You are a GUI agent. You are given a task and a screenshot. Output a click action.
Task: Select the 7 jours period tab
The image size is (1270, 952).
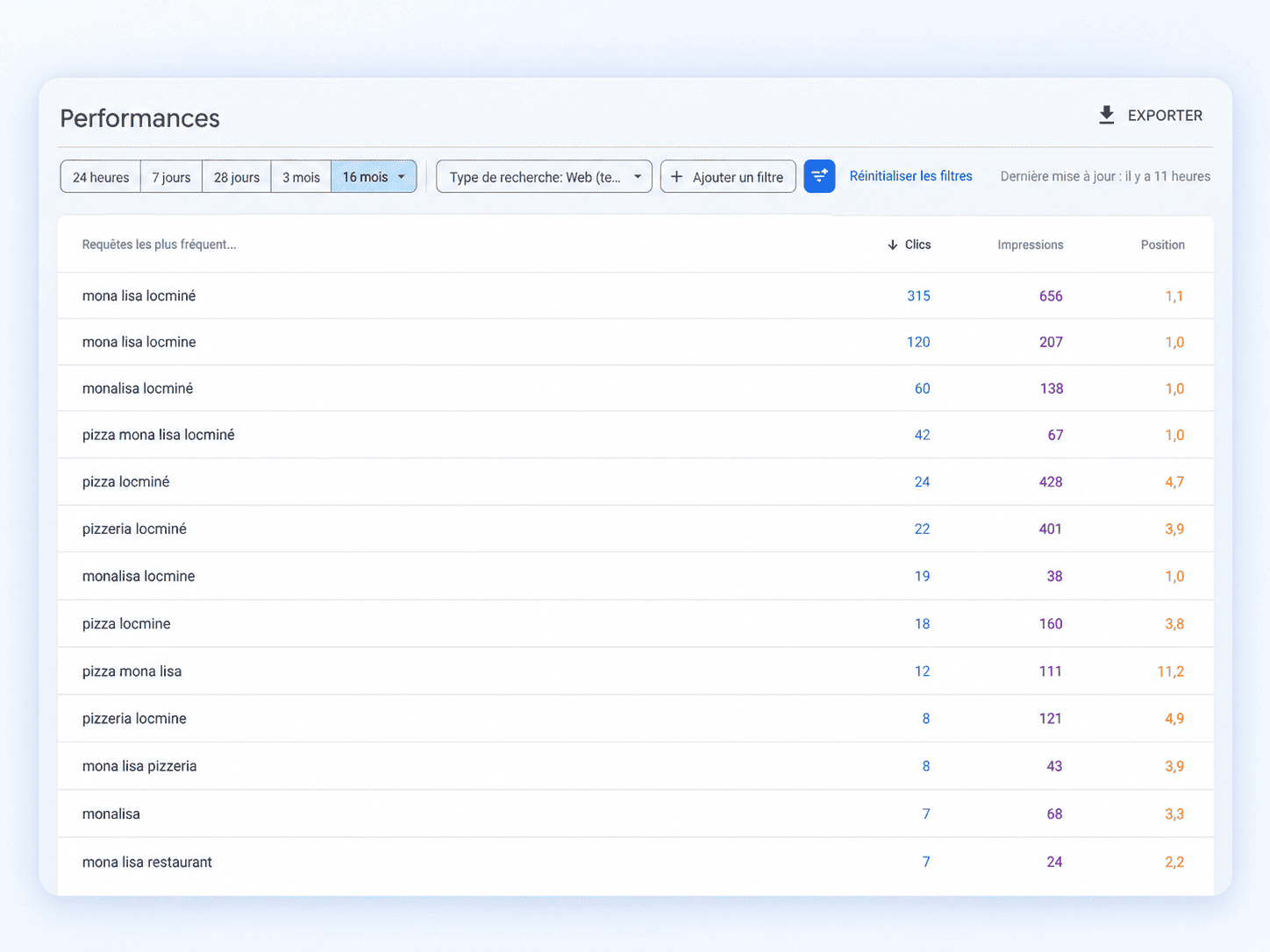coord(171,177)
